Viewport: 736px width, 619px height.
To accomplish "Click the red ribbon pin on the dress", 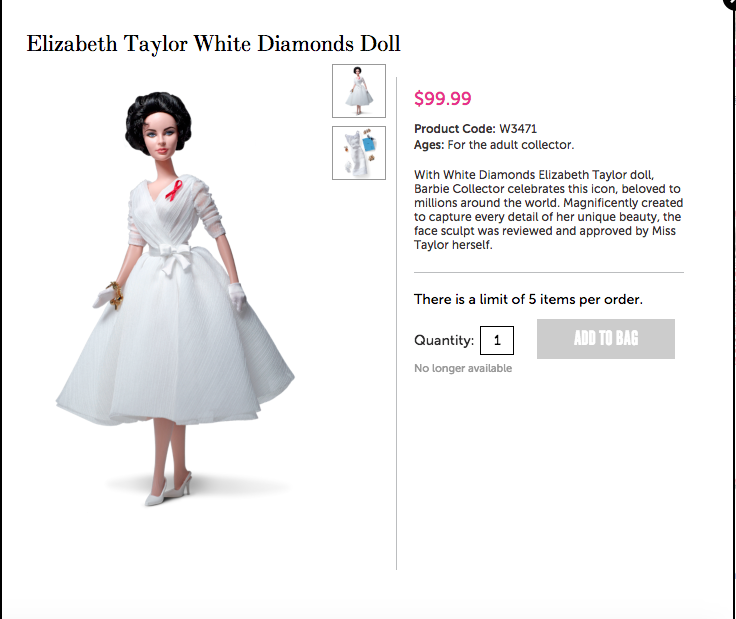I will 174,190.
